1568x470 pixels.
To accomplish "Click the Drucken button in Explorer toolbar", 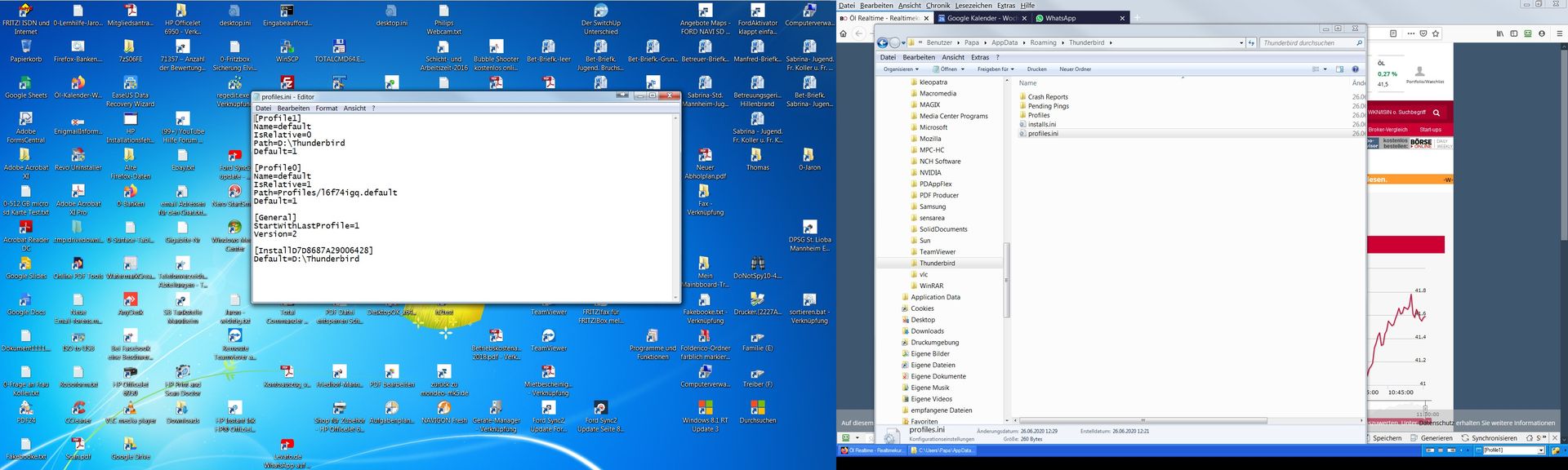I will click(x=1036, y=69).
